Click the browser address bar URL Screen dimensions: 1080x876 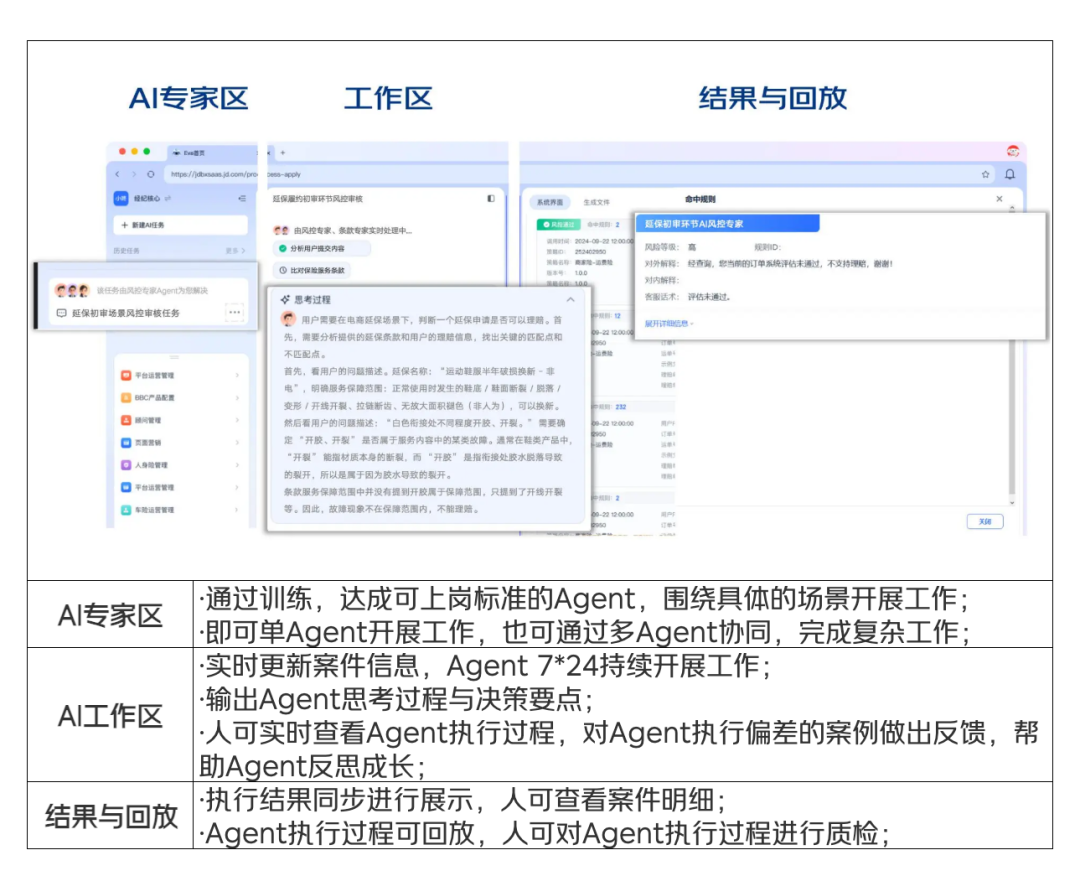(212, 174)
